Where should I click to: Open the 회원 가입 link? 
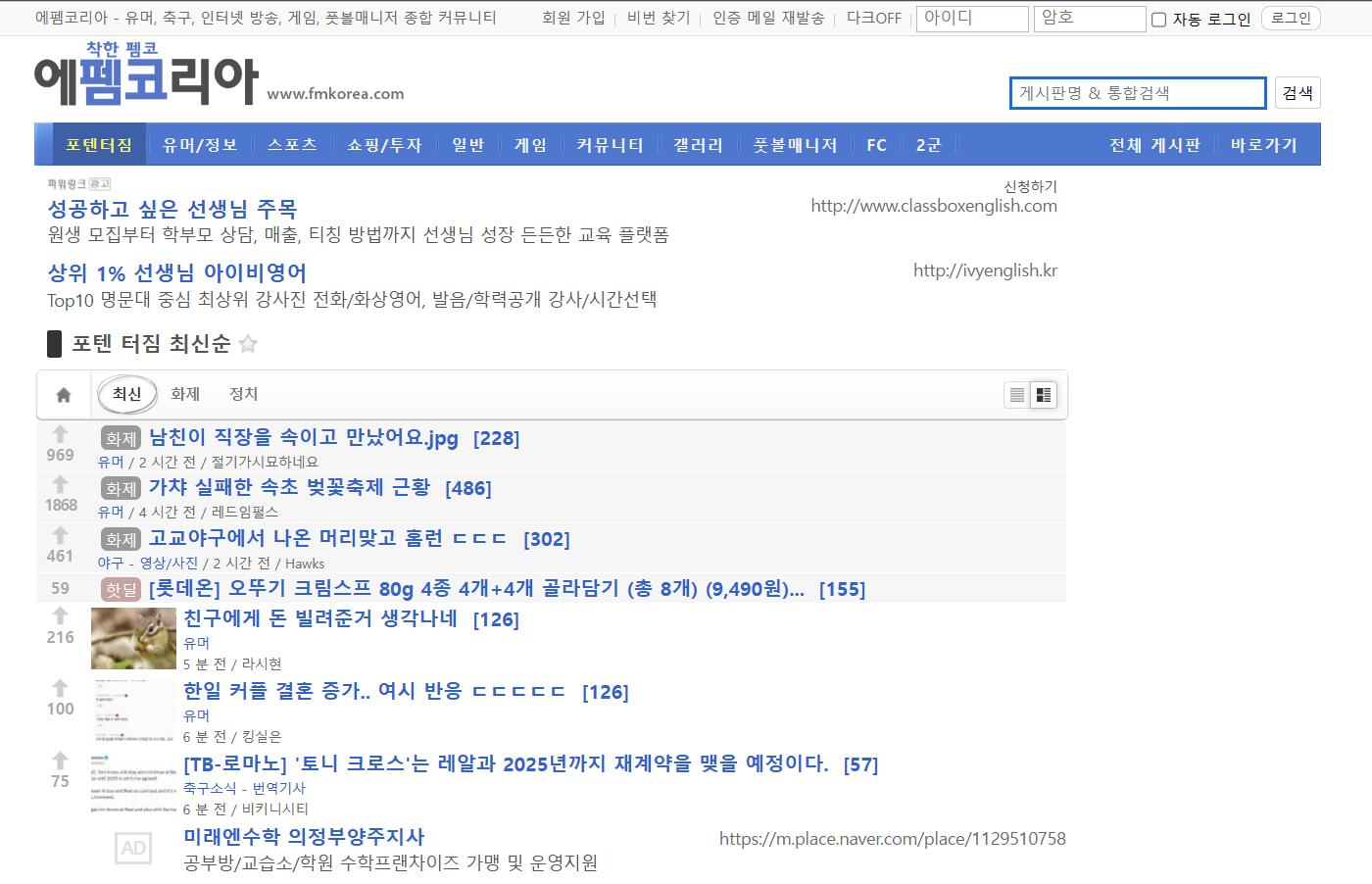pyautogui.click(x=573, y=18)
